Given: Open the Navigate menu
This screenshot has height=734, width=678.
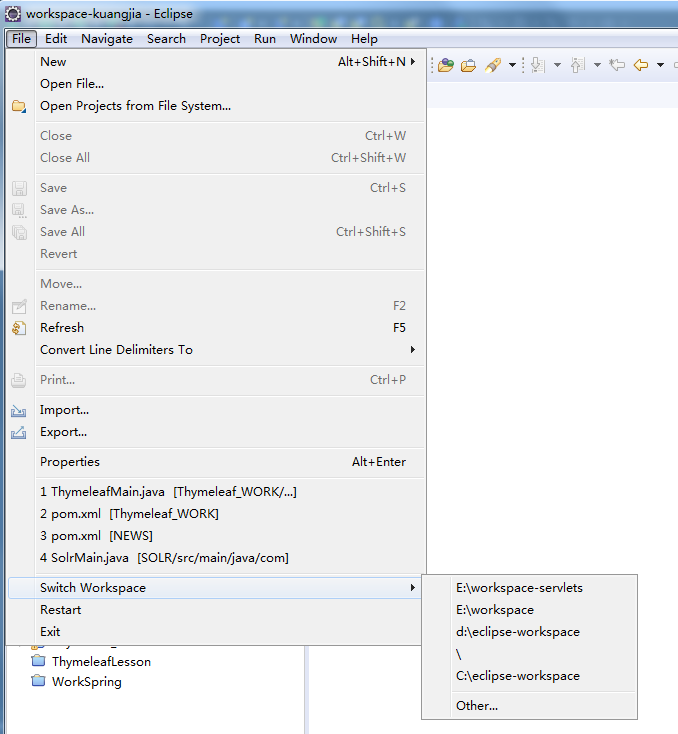Looking at the screenshot, I should pyautogui.click(x=107, y=39).
